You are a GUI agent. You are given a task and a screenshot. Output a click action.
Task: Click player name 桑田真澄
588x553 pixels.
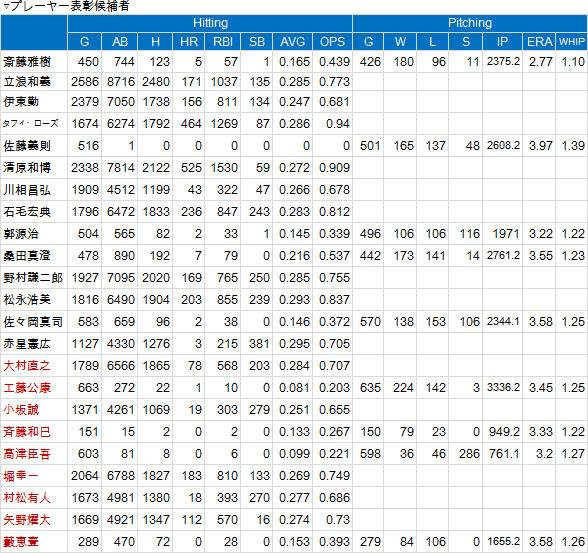point(27,256)
